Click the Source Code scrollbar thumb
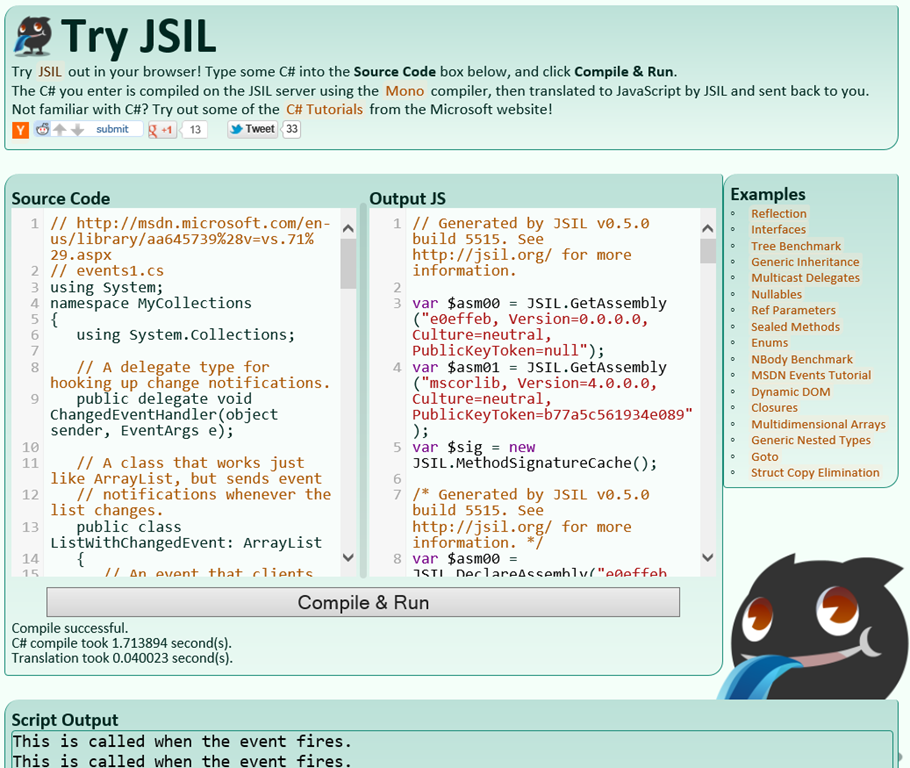The height and width of the screenshot is (768, 910). coord(348,264)
